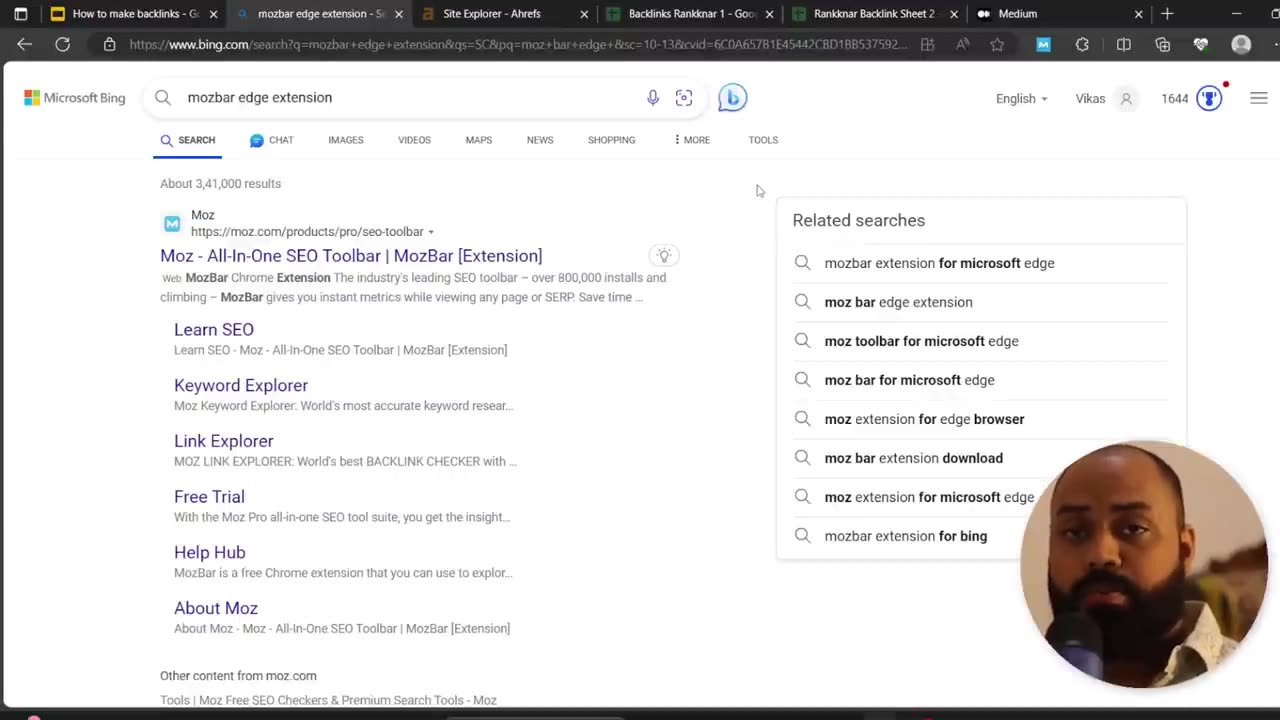Reload the page with the refresh icon
Screen dimensions: 1280x720
point(62,44)
